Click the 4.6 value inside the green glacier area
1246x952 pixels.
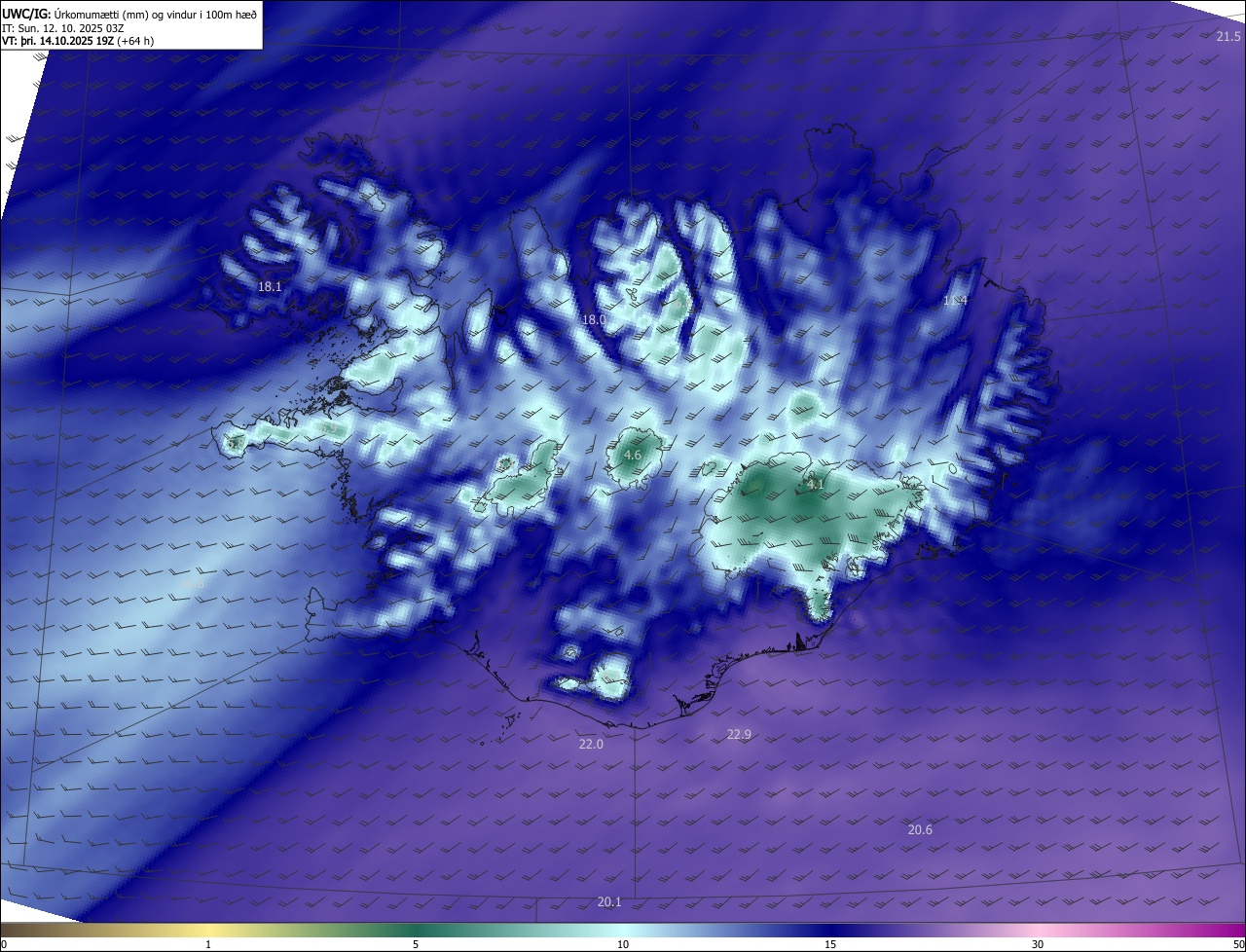[632, 455]
